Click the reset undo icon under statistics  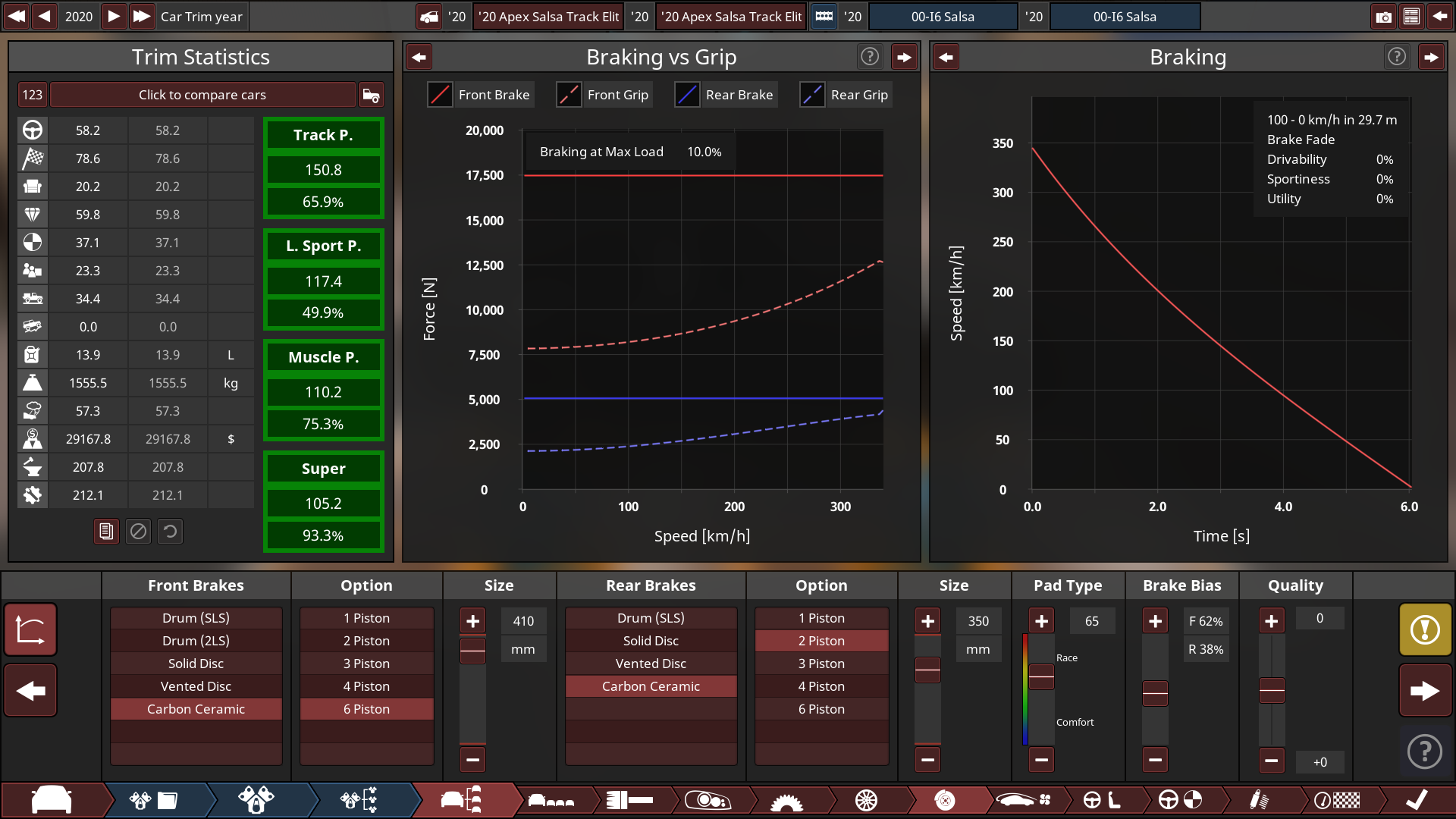point(170,532)
